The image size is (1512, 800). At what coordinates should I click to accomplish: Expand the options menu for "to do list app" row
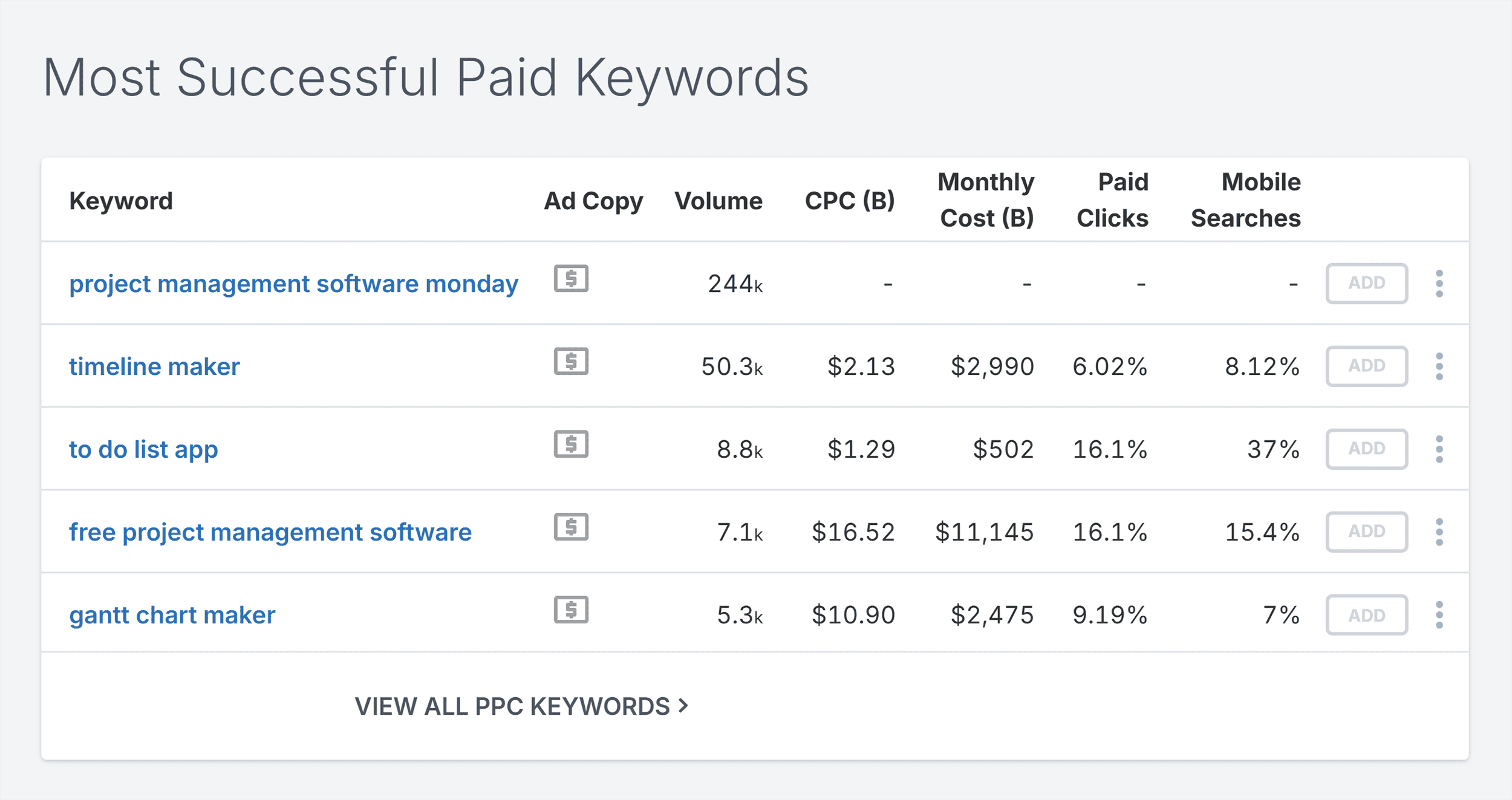[x=1440, y=449]
